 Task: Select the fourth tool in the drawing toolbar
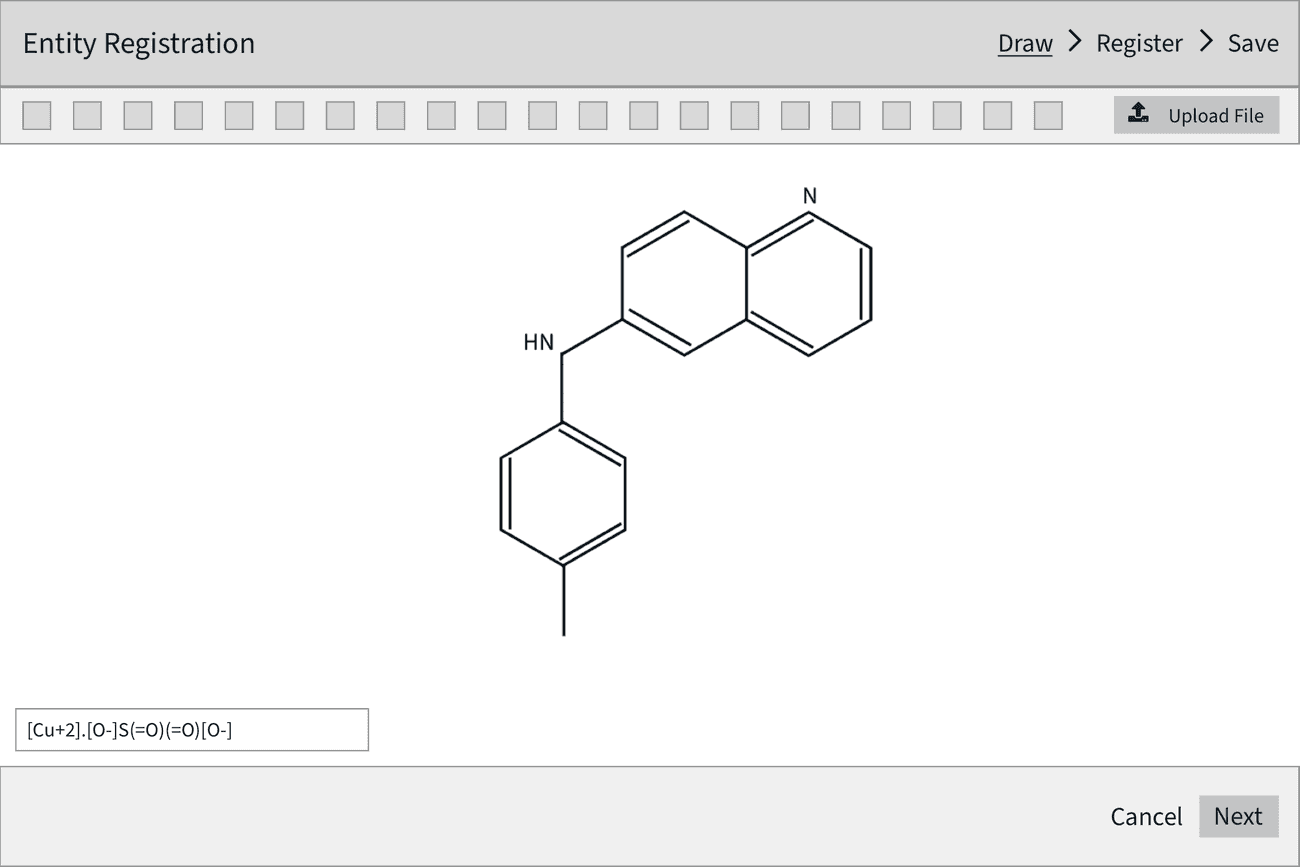click(188, 116)
